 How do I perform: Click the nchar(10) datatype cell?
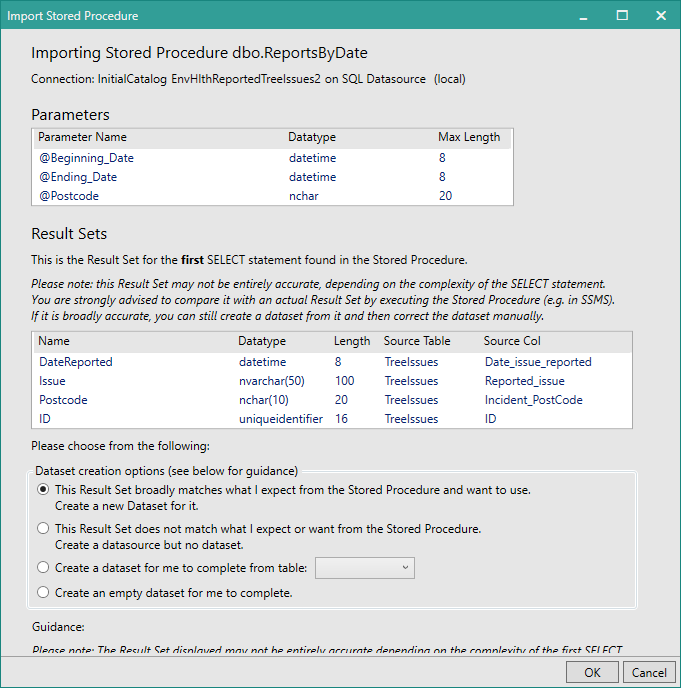(264, 400)
